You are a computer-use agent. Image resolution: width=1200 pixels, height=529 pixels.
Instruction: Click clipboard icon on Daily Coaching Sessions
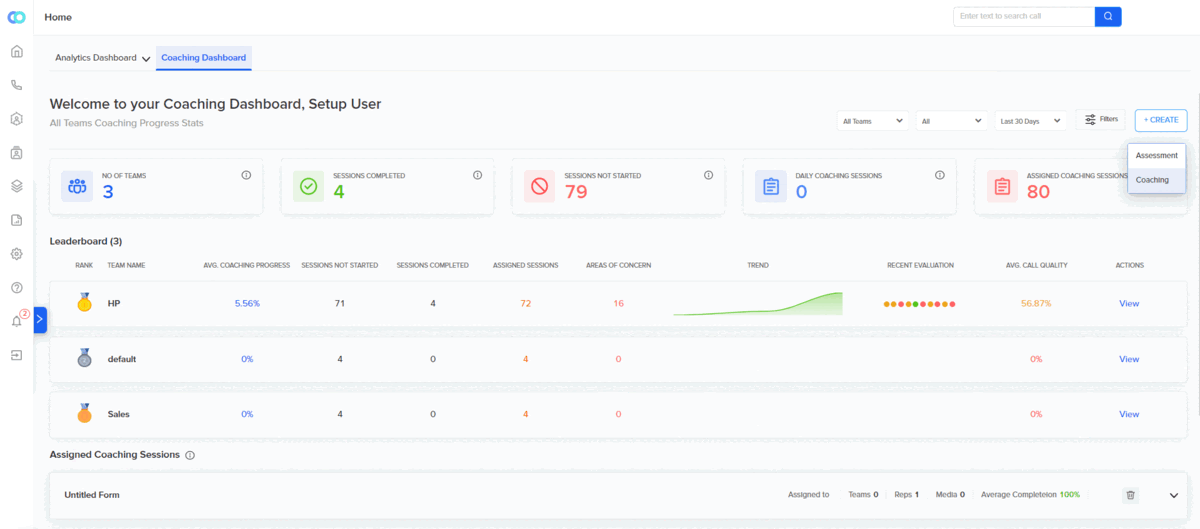click(x=771, y=186)
